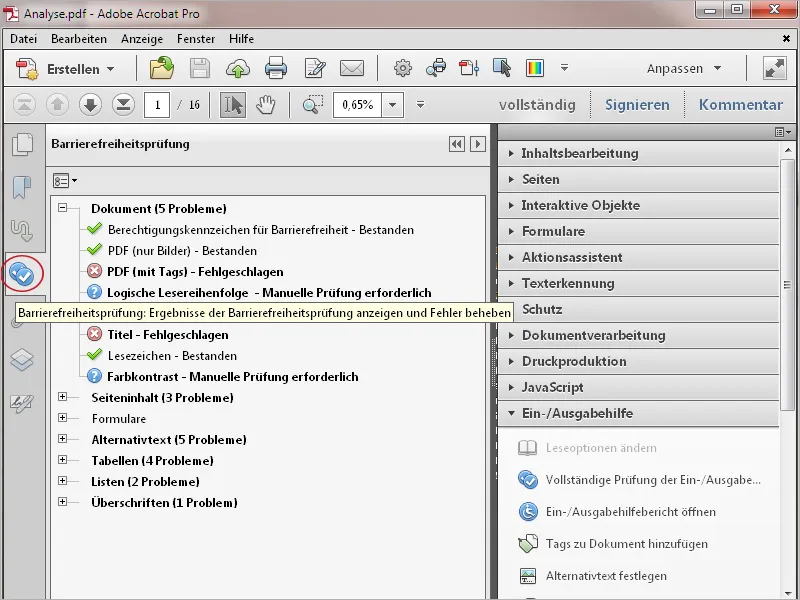
Task: Open settings gear icon in toolbar
Action: pyautogui.click(x=403, y=68)
